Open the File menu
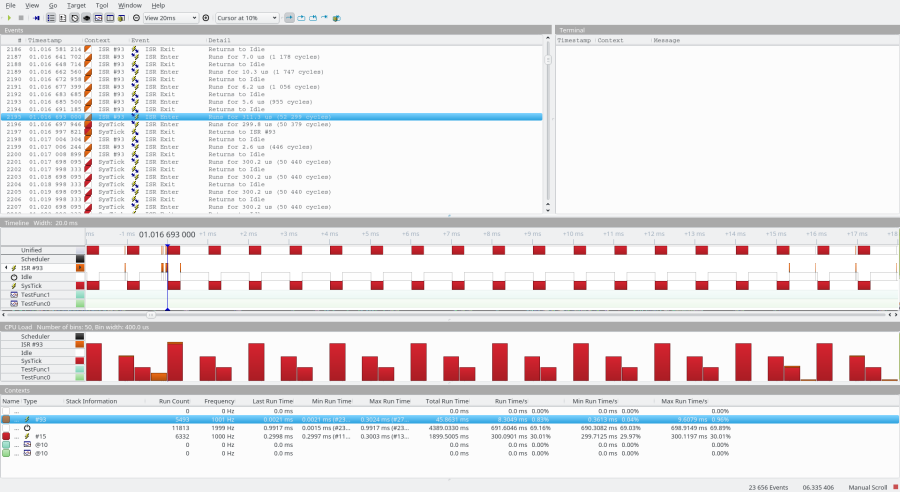Screen dimensions: 900x492 click(10, 5)
